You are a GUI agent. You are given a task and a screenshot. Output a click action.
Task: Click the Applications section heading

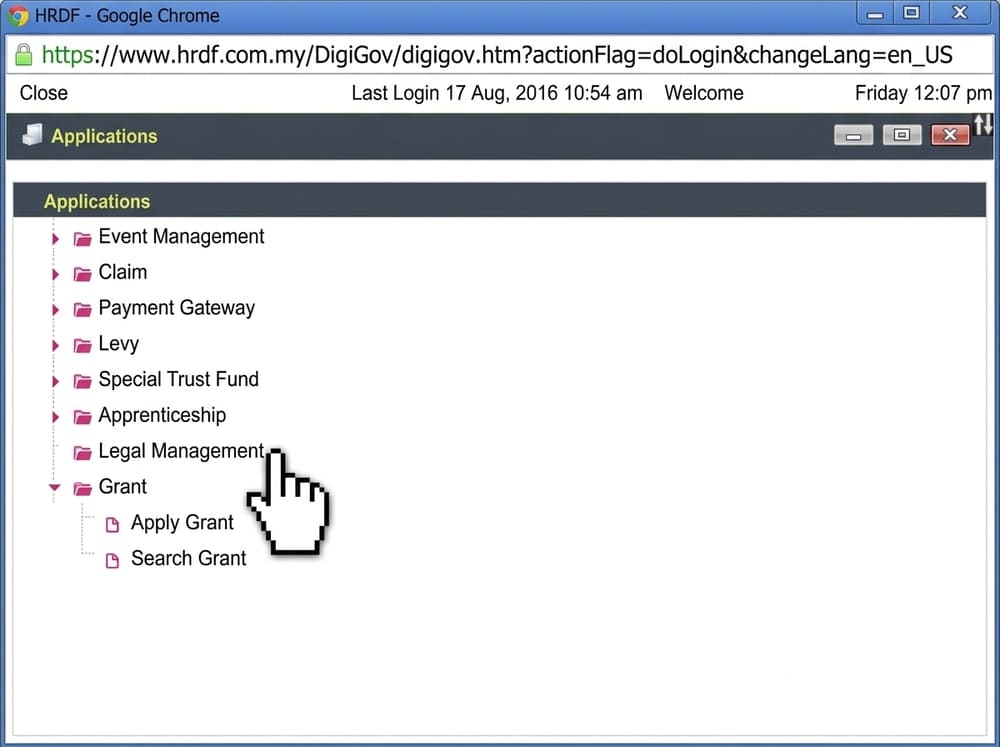point(97,202)
